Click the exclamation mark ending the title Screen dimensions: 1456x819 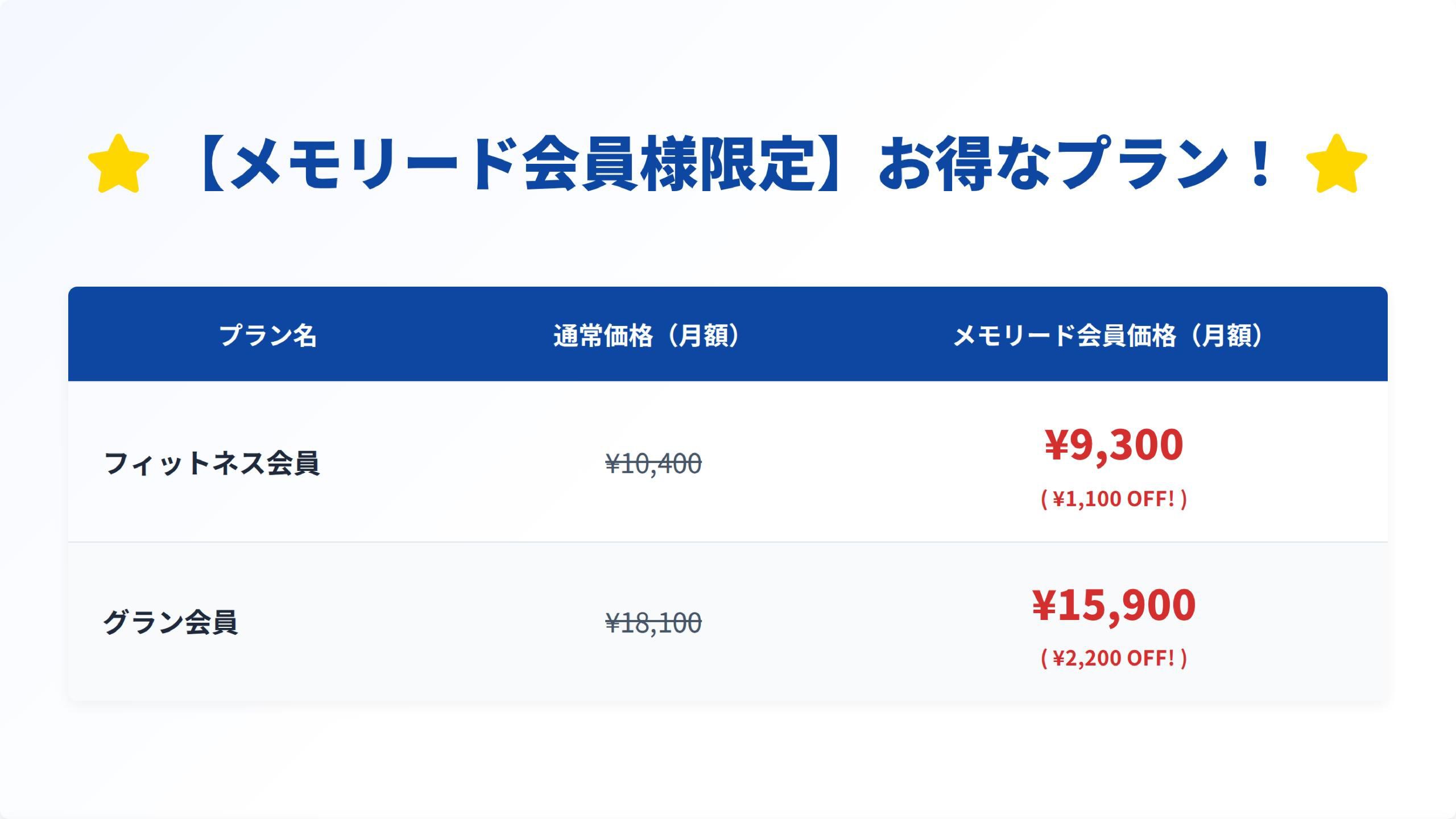pyautogui.click(x=1261, y=164)
